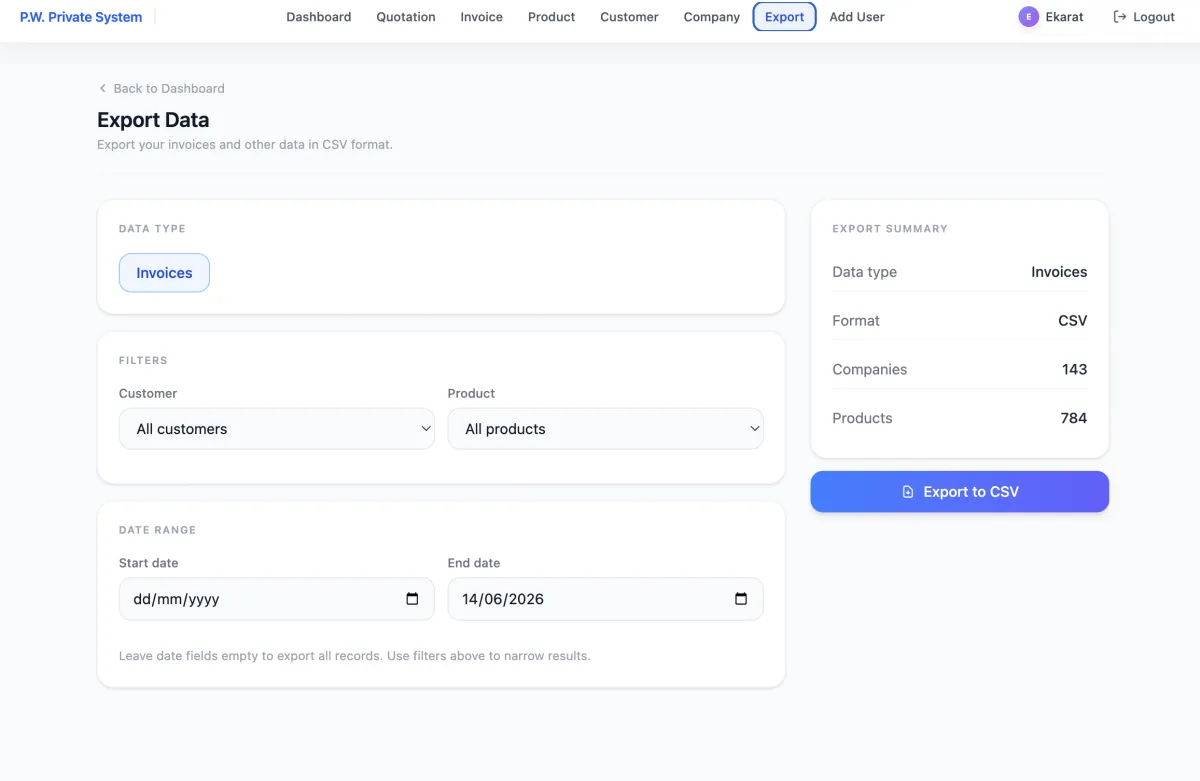Go to the Dashboard menu

pyautogui.click(x=319, y=17)
